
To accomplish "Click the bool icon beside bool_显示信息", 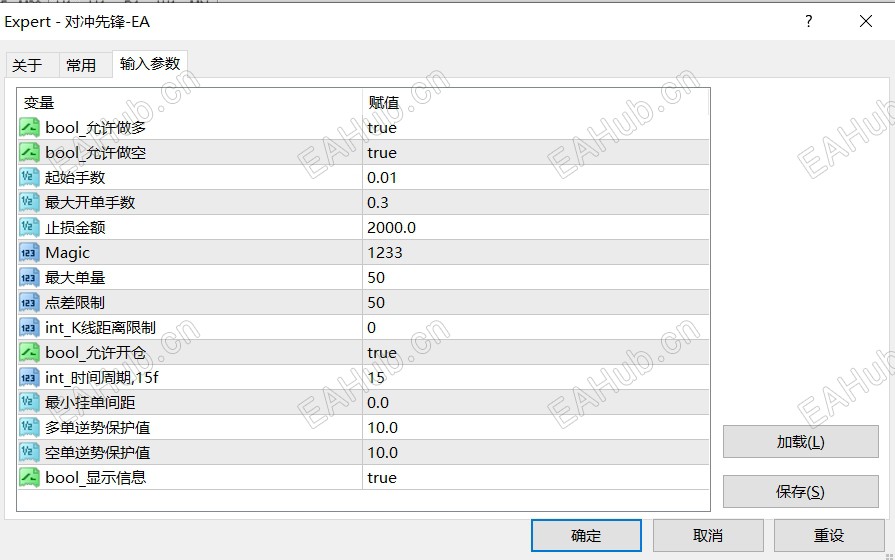I will click(29, 477).
